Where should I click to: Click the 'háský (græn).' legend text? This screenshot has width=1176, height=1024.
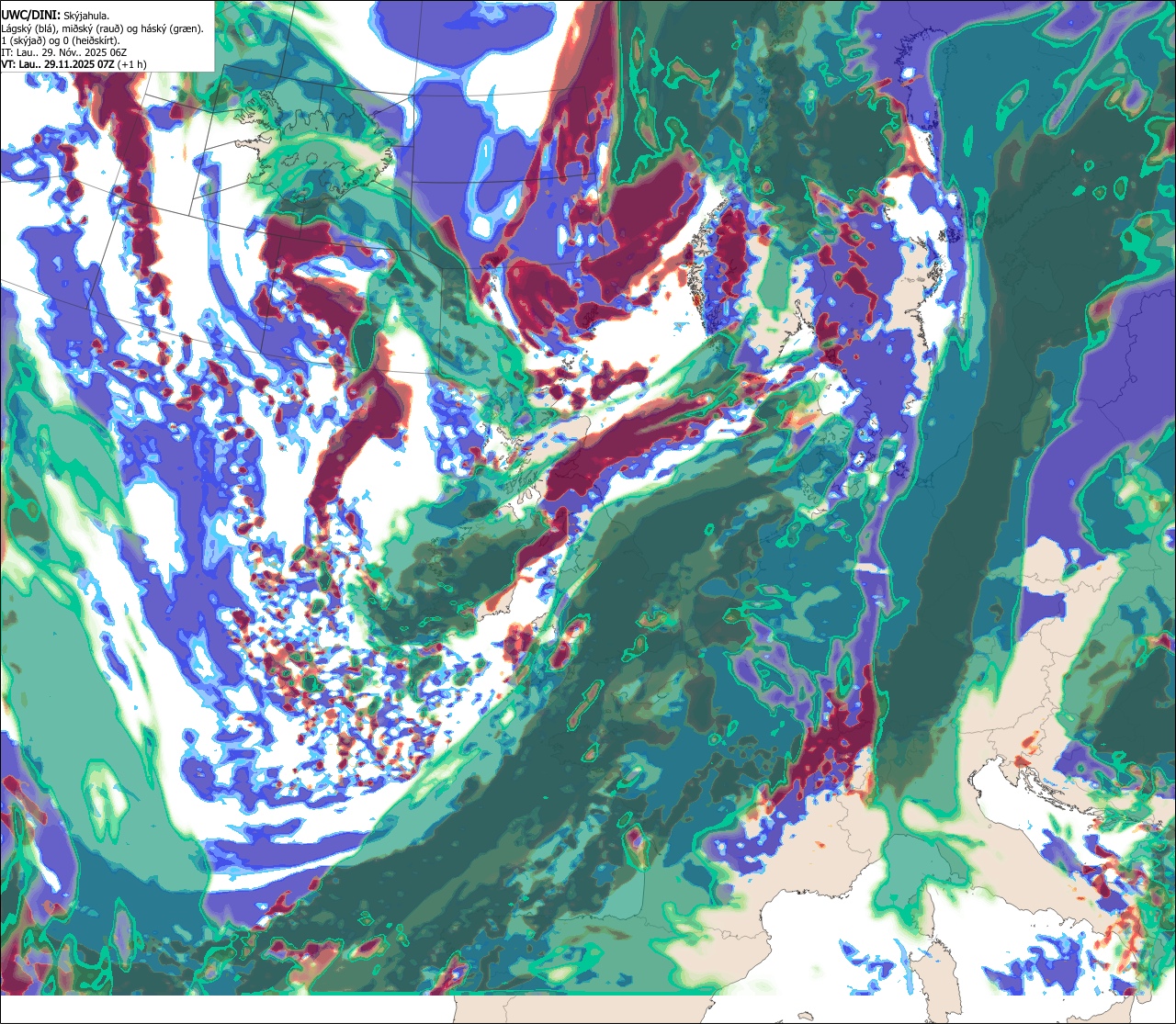(173, 29)
